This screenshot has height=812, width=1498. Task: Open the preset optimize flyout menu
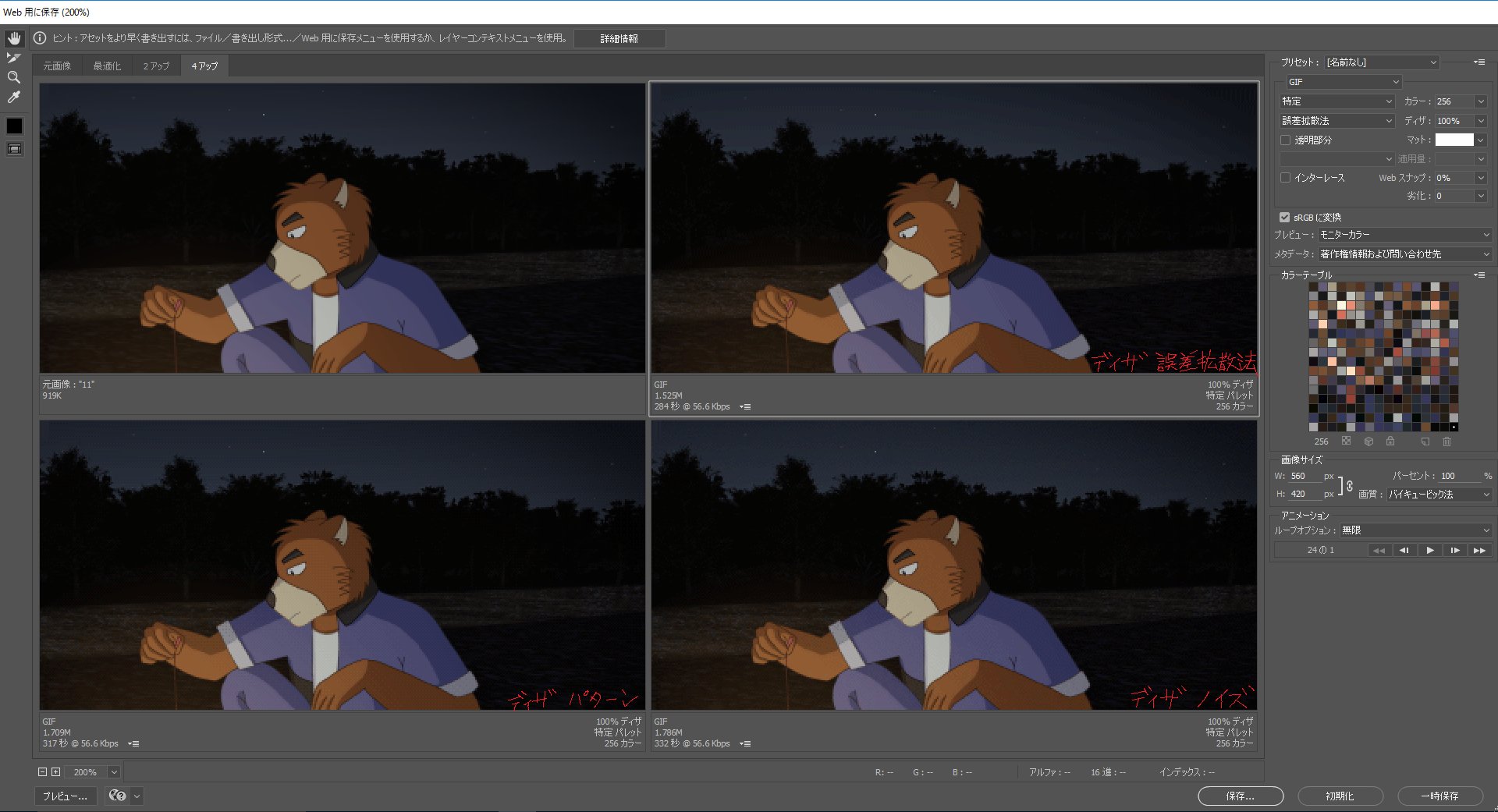coord(1478,62)
